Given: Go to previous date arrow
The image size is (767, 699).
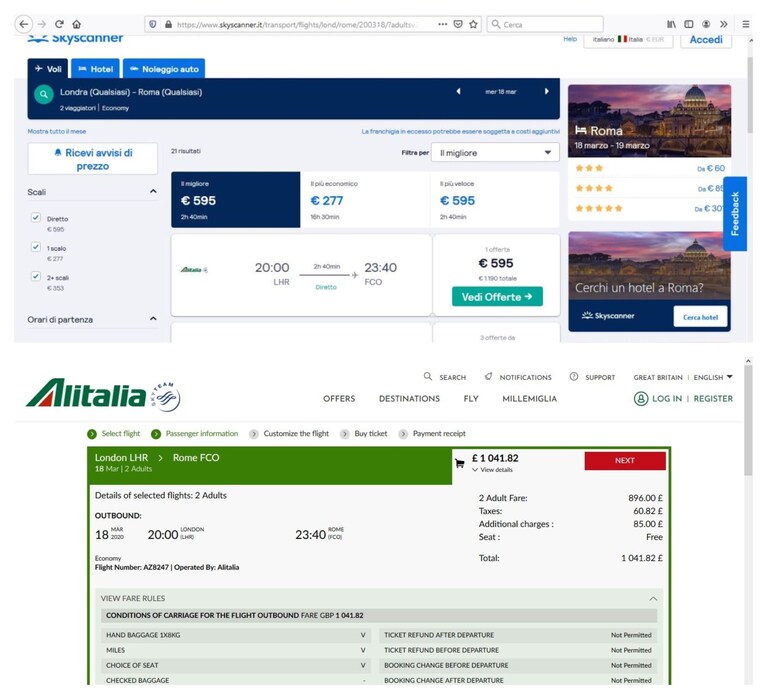Looking at the screenshot, I should [458, 91].
